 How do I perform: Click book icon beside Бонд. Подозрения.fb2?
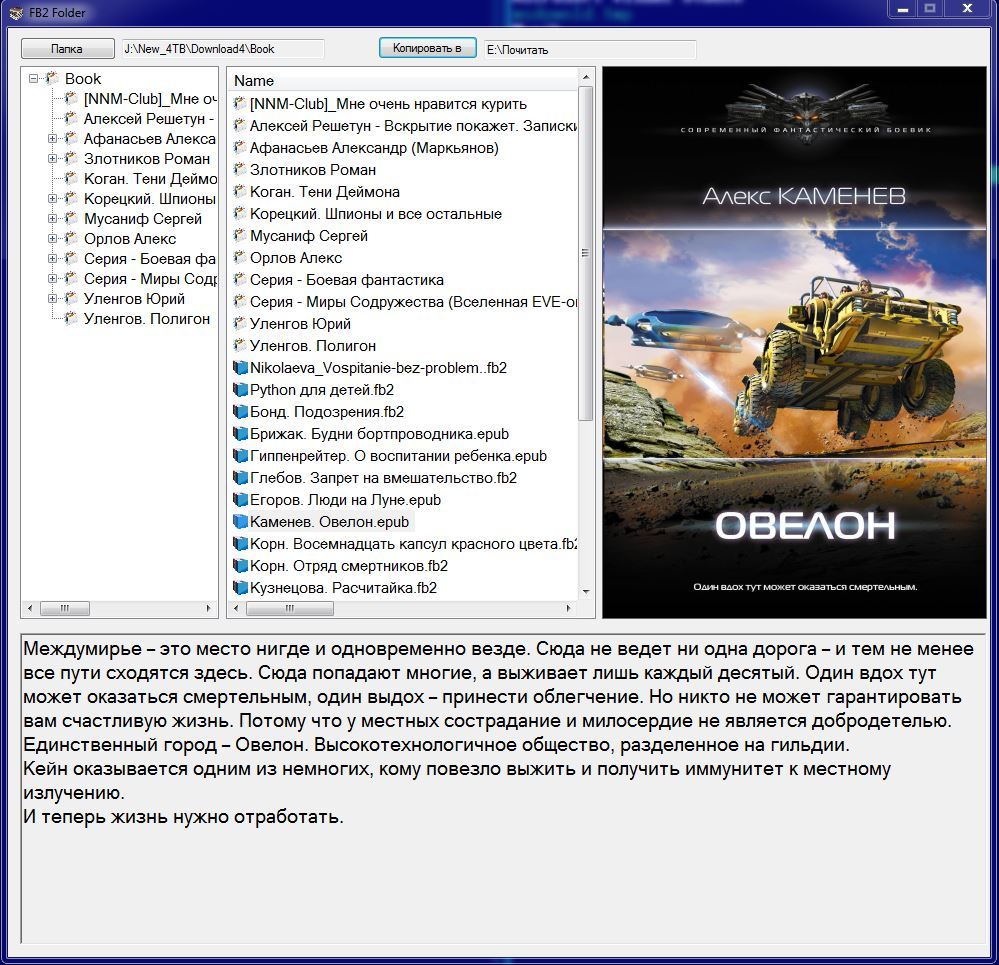pos(240,412)
